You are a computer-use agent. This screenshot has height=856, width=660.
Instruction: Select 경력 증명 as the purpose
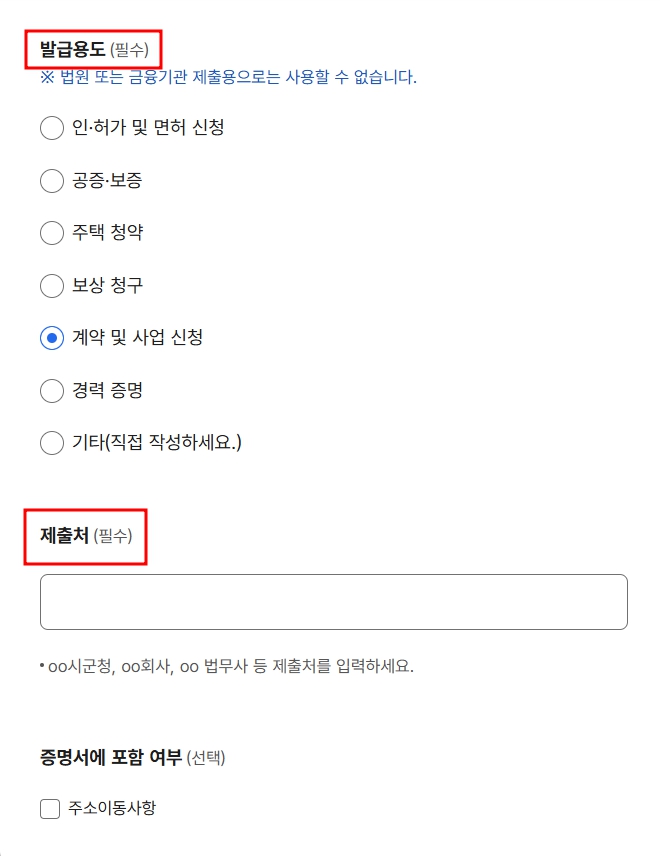[51, 390]
